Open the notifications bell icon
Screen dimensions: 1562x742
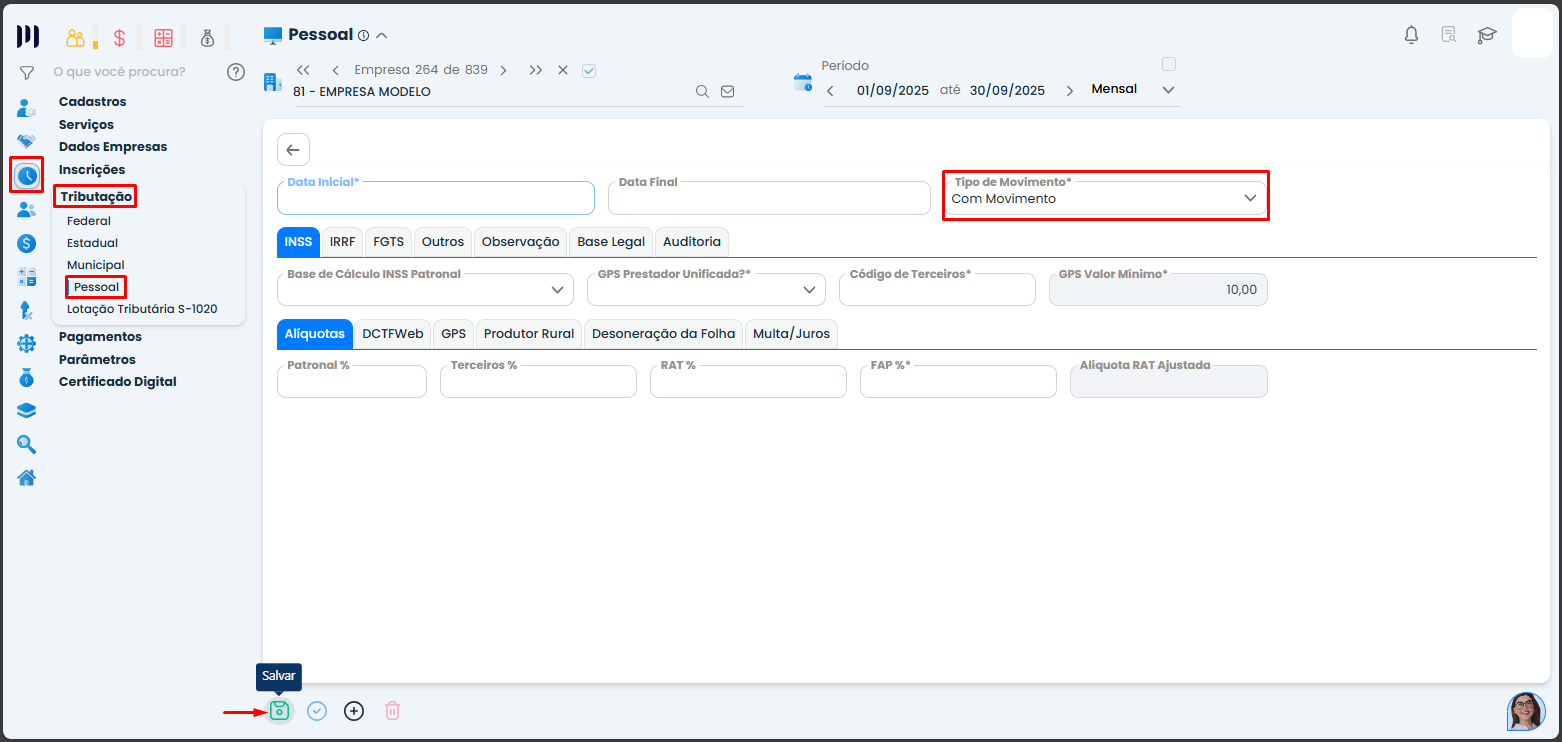pyautogui.click(x=1411, y=35)
